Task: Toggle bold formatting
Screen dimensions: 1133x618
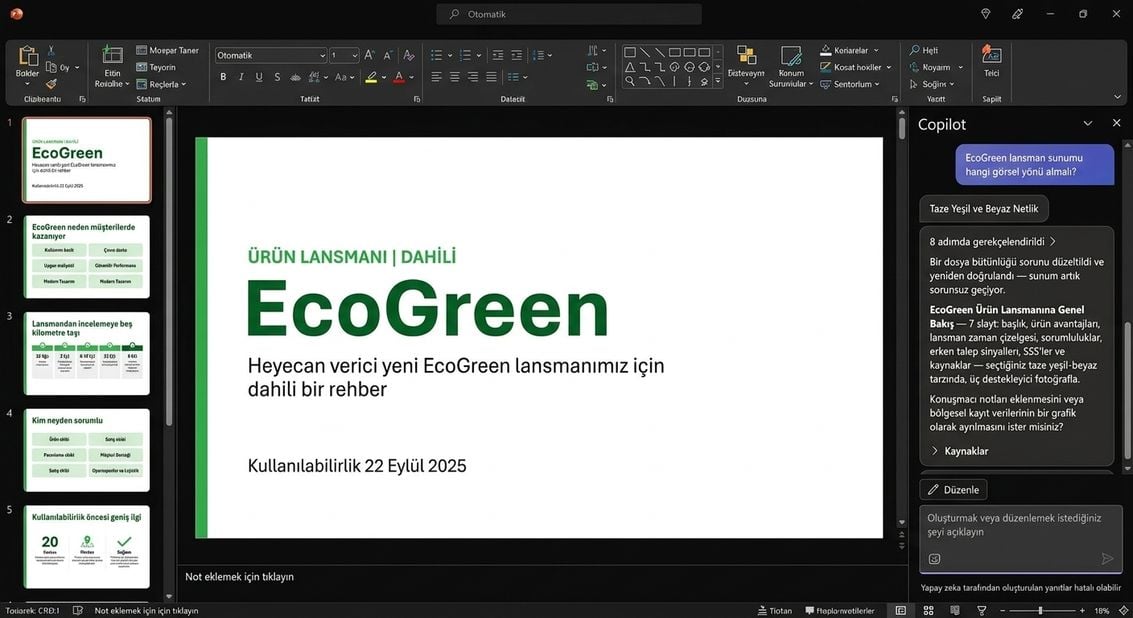Action: pyautogui.click(x=223, y=77)
